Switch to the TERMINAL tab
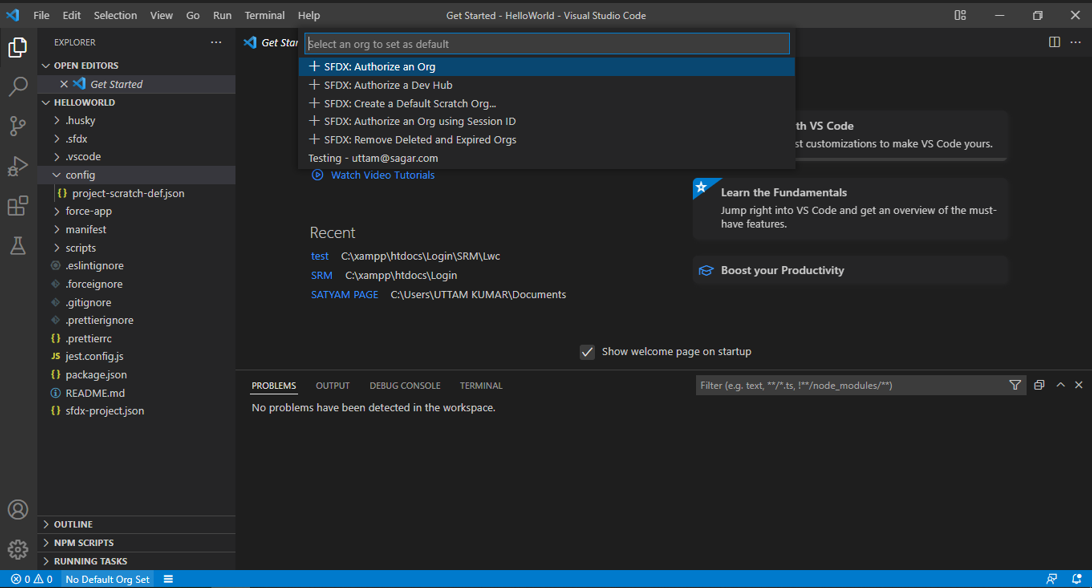Image resolution: width=1092 pixels, height=588 pixels. point(481,385)
